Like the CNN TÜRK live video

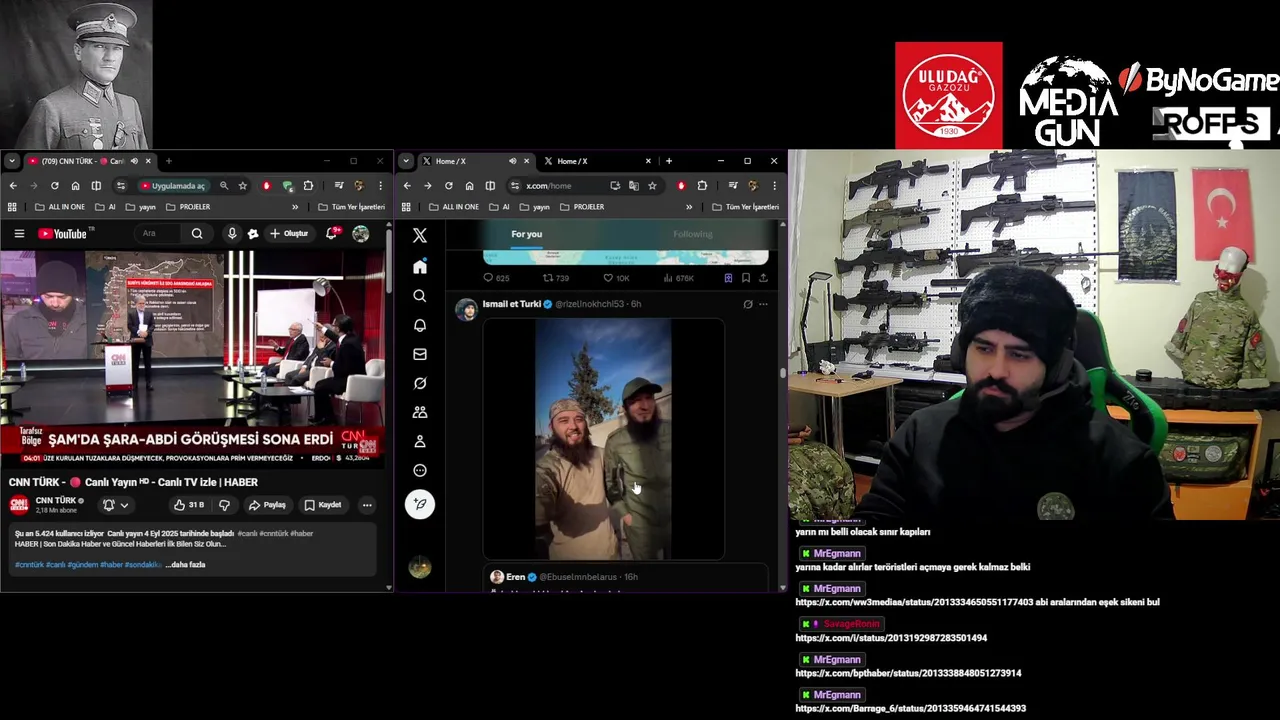[x=188, y=505]
